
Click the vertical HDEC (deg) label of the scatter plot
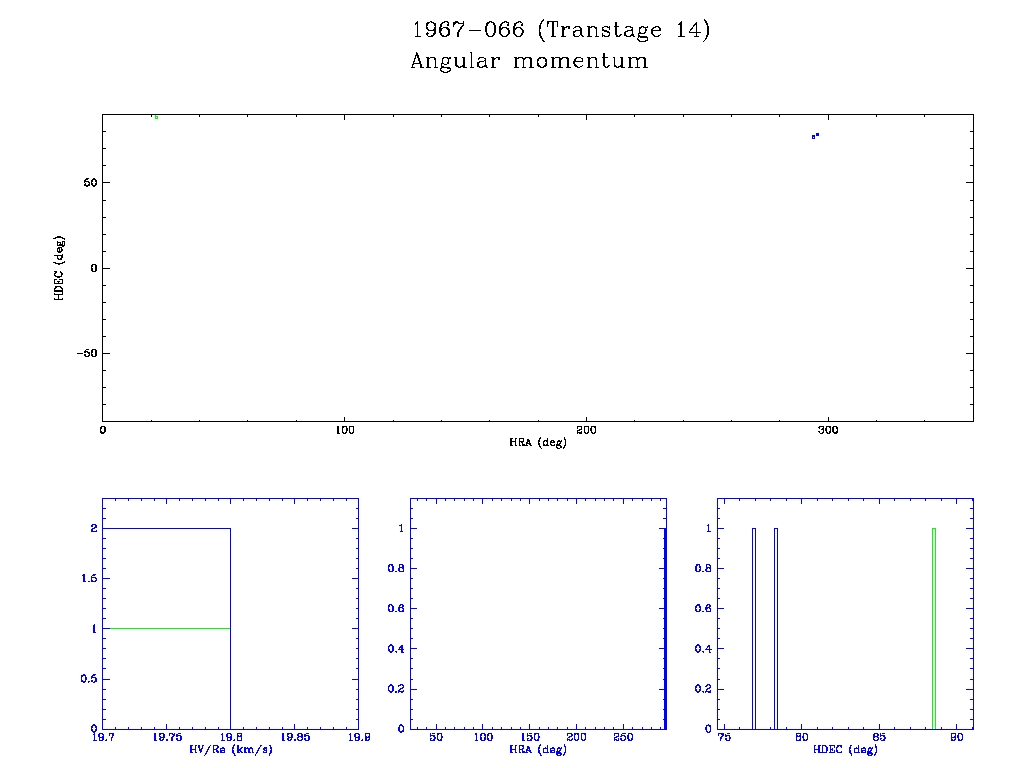pos(59,268)
